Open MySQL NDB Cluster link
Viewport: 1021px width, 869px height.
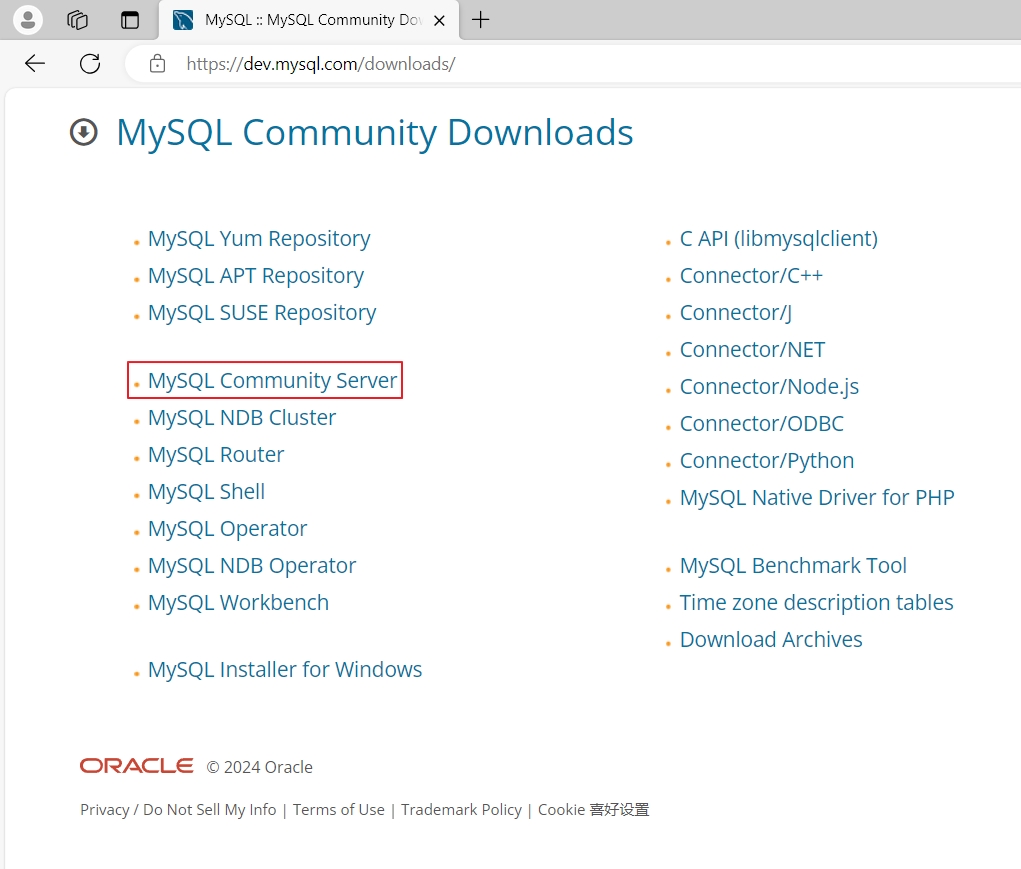click(x=242, y=417)
